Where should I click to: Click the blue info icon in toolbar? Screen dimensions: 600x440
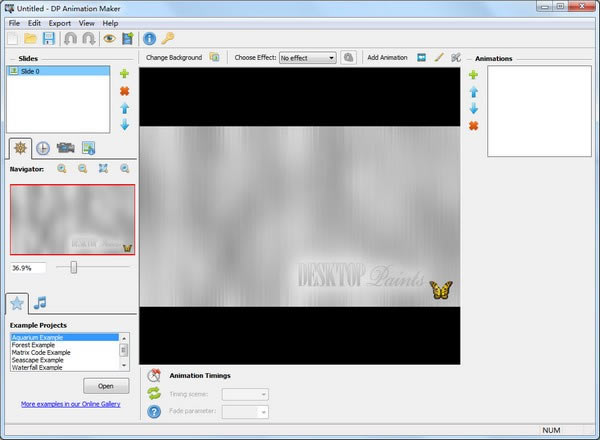[150, 39]
